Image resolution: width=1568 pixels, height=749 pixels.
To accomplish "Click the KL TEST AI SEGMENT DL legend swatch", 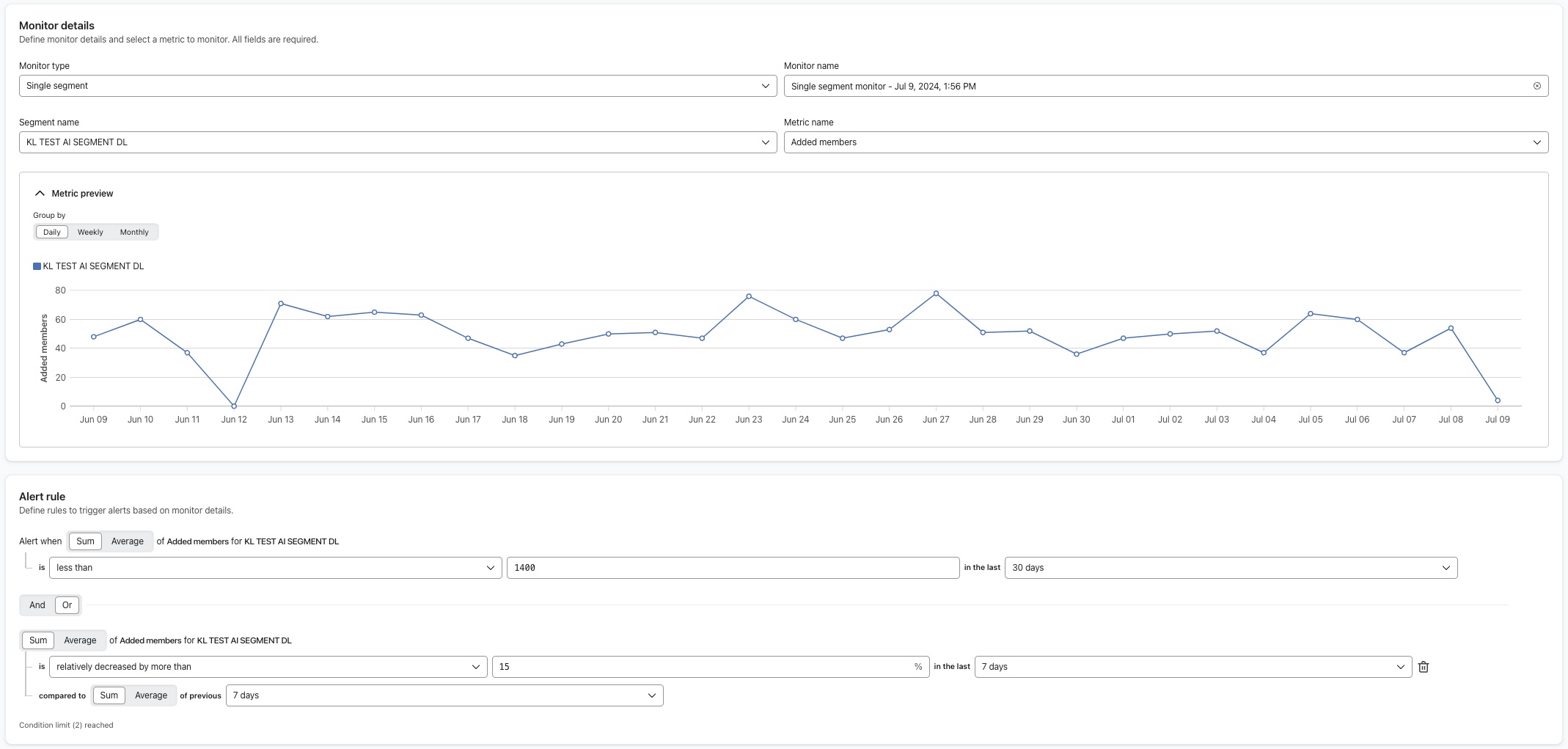I will click(36, 266).
